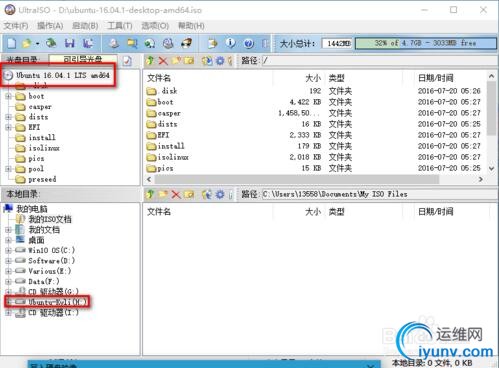Click the red X delete icon in ISO pane
The image size is (499, 368).
(x=163, y=61)
